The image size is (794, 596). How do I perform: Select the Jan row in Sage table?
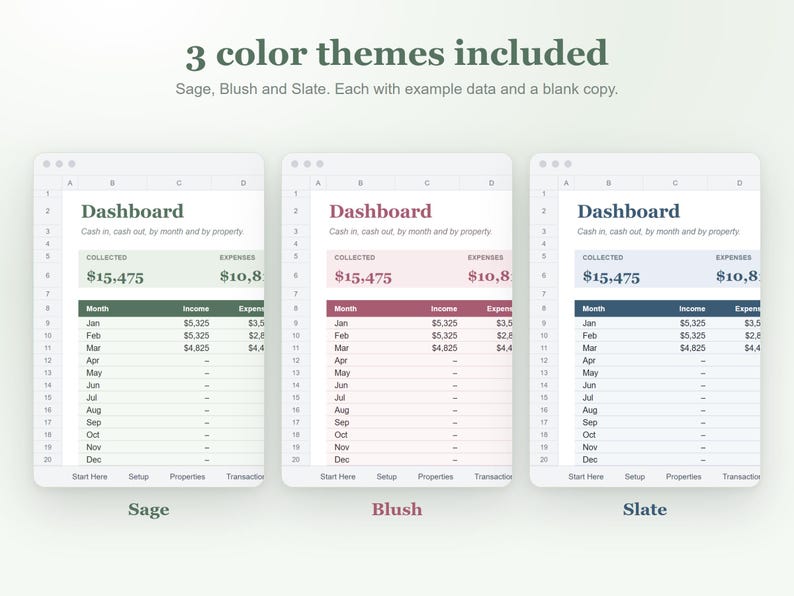(x=171, y=323)
